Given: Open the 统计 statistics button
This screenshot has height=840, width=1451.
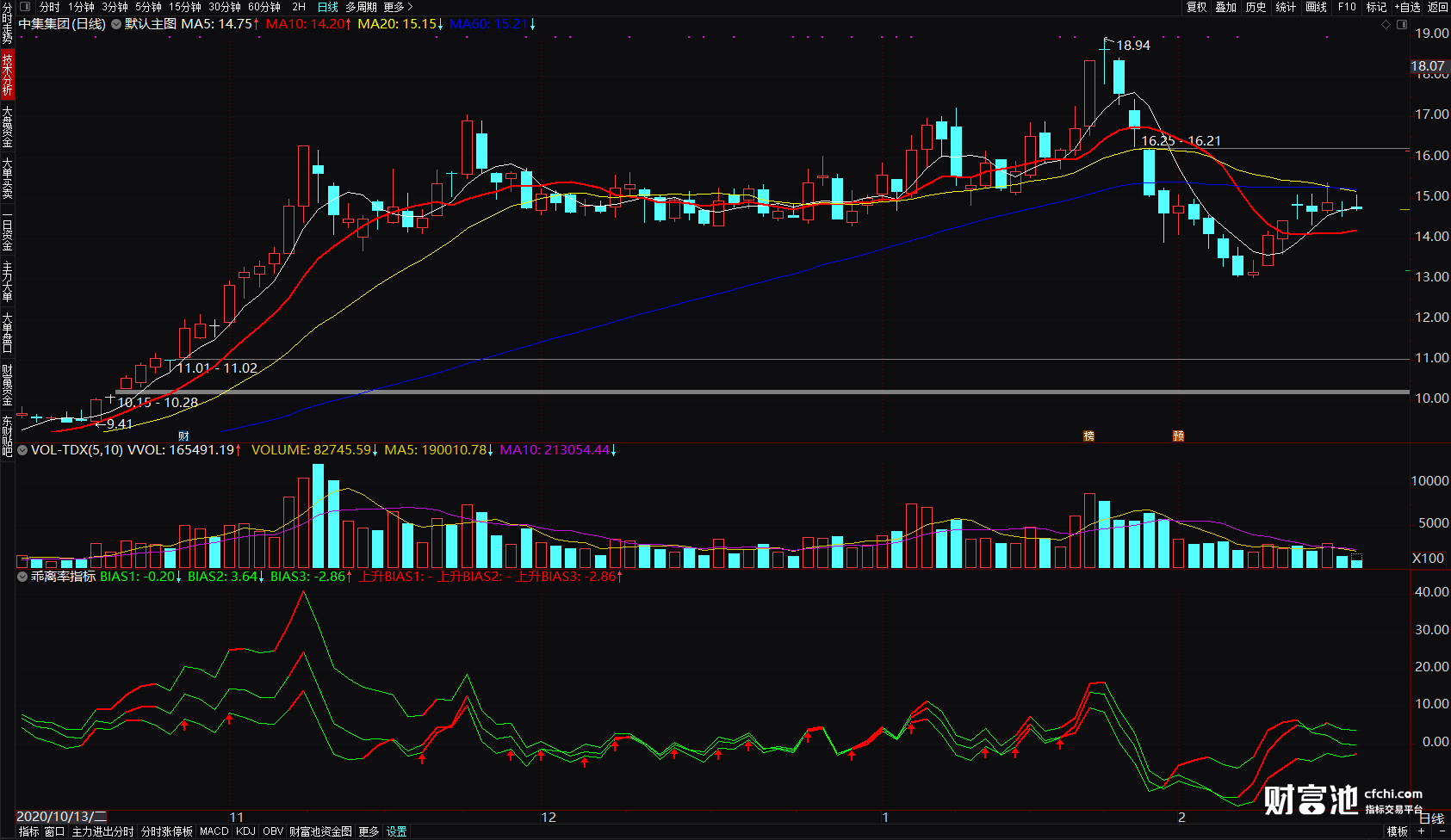Looking at the screenshot, I should 1286,7.
